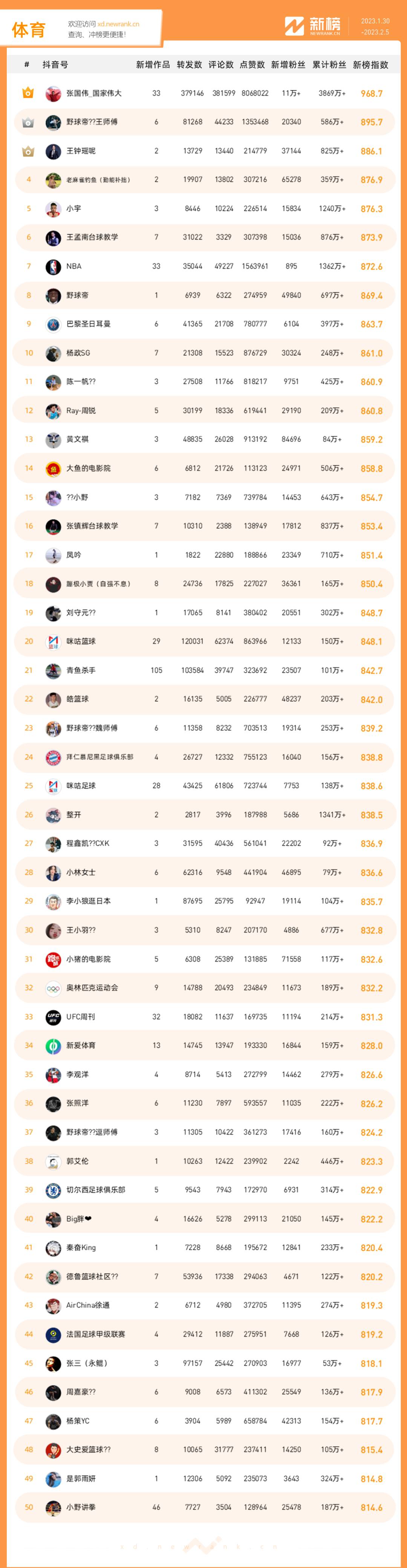The width and height of the screenshot is (407, 1568).
Task: Click the 新榜指数 column header
Action: 370,65
